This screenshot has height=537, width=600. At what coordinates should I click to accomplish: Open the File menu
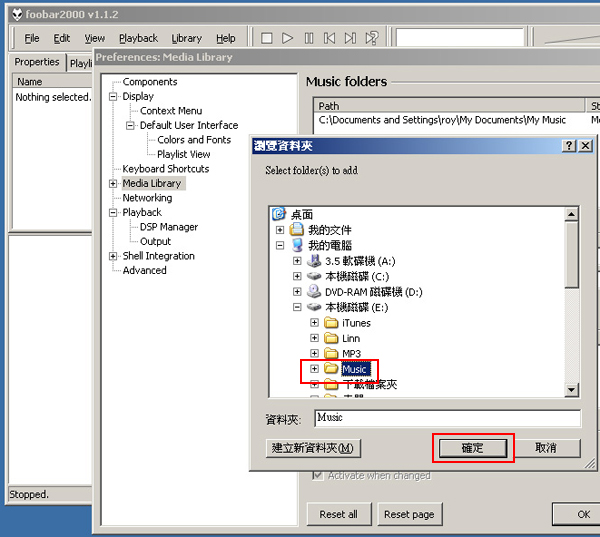(x=32, y=38)
